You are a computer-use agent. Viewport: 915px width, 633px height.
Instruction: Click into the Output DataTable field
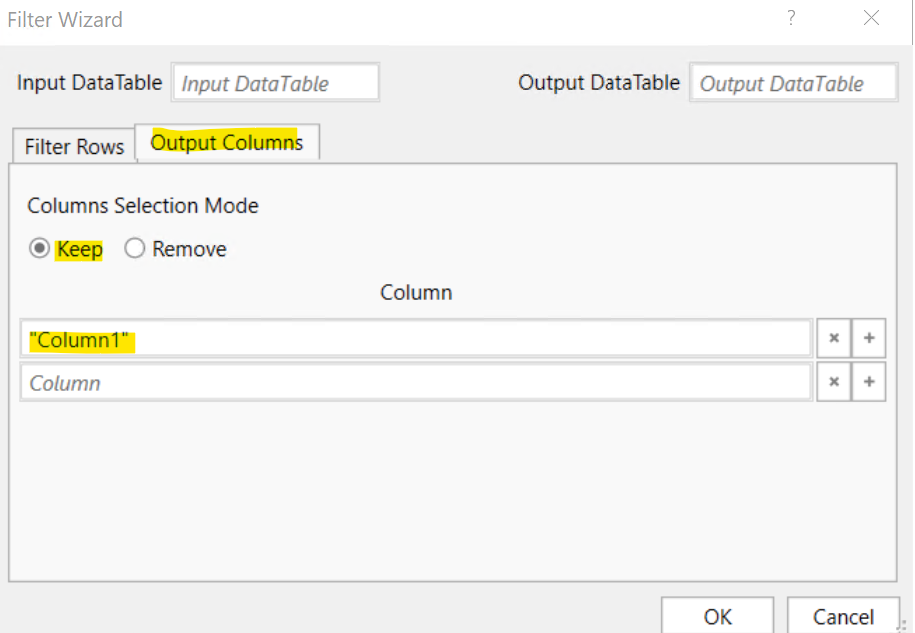[x=793, y=84]
